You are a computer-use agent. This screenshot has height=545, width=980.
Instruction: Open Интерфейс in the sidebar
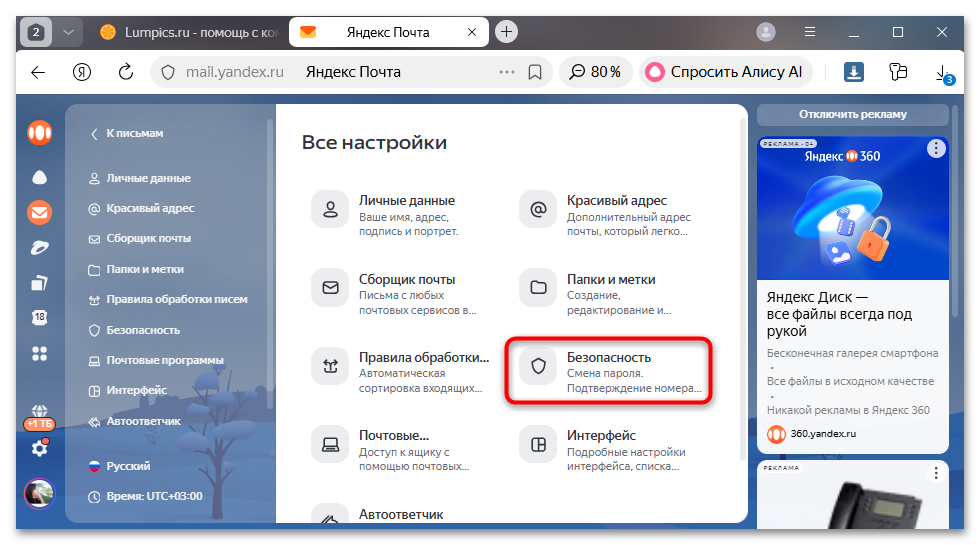(x=128, y=391)
